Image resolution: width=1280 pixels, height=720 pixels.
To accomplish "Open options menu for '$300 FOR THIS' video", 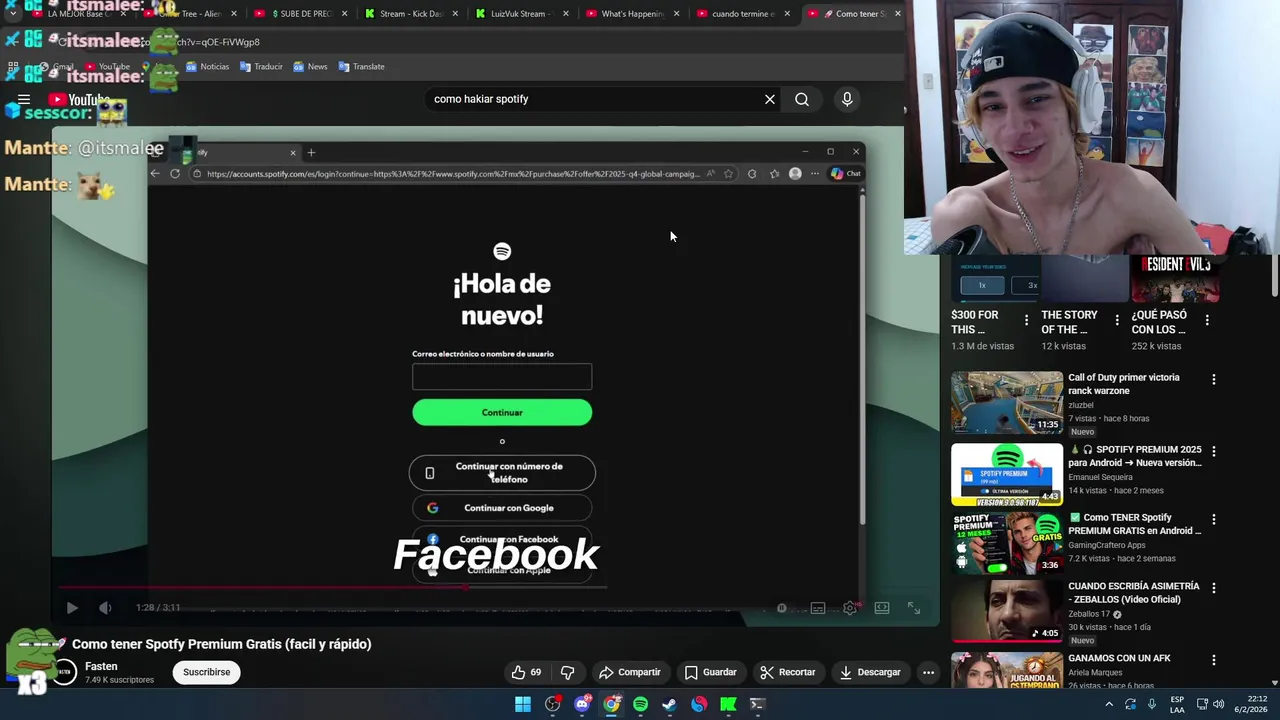I will (x=1026, y=320).
